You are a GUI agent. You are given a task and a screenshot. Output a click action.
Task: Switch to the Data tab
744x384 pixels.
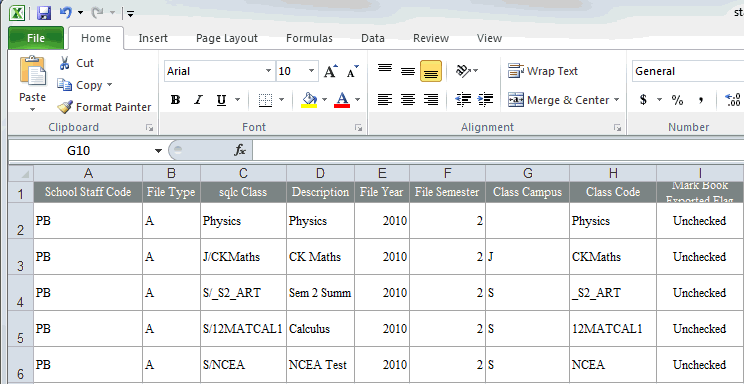pyautogui.click(x=373, y=38)
